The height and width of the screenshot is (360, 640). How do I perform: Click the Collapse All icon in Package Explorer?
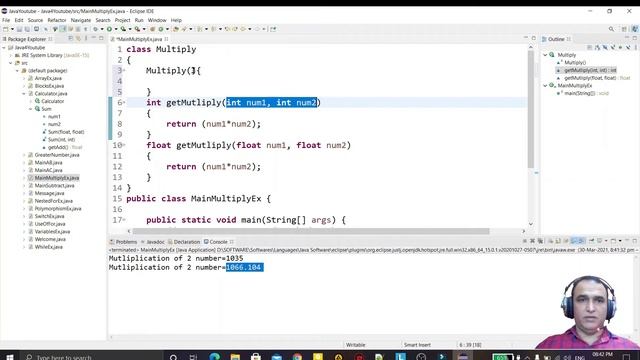pyautogui.click(x=70, y=38)
